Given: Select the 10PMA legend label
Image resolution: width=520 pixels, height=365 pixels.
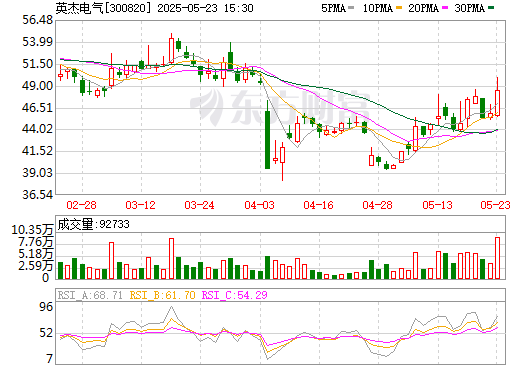Looking at the screenshot, I should 378,8.
